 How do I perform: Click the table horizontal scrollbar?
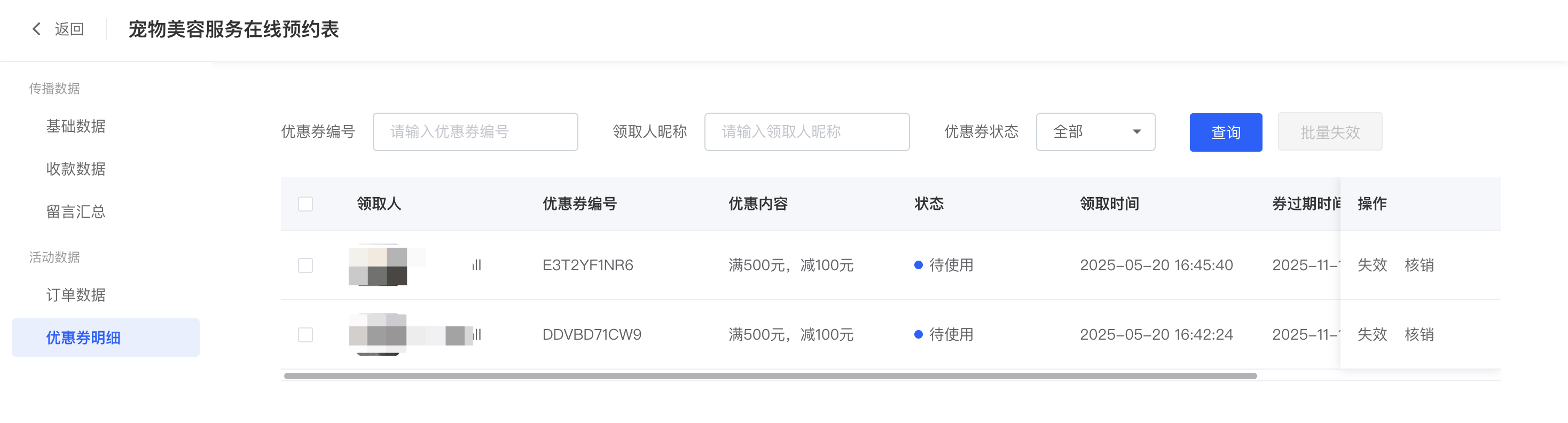coord(770,376)
